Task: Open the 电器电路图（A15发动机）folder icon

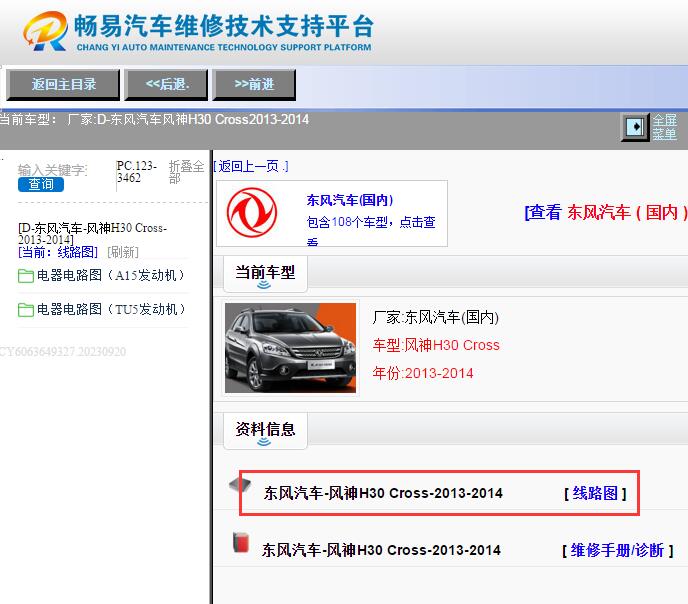Action: coord(26,276)
